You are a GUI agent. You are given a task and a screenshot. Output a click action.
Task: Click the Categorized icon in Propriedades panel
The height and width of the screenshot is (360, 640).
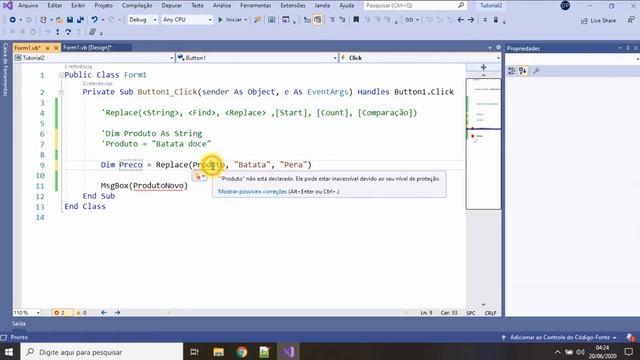click(x=511, y=71)
